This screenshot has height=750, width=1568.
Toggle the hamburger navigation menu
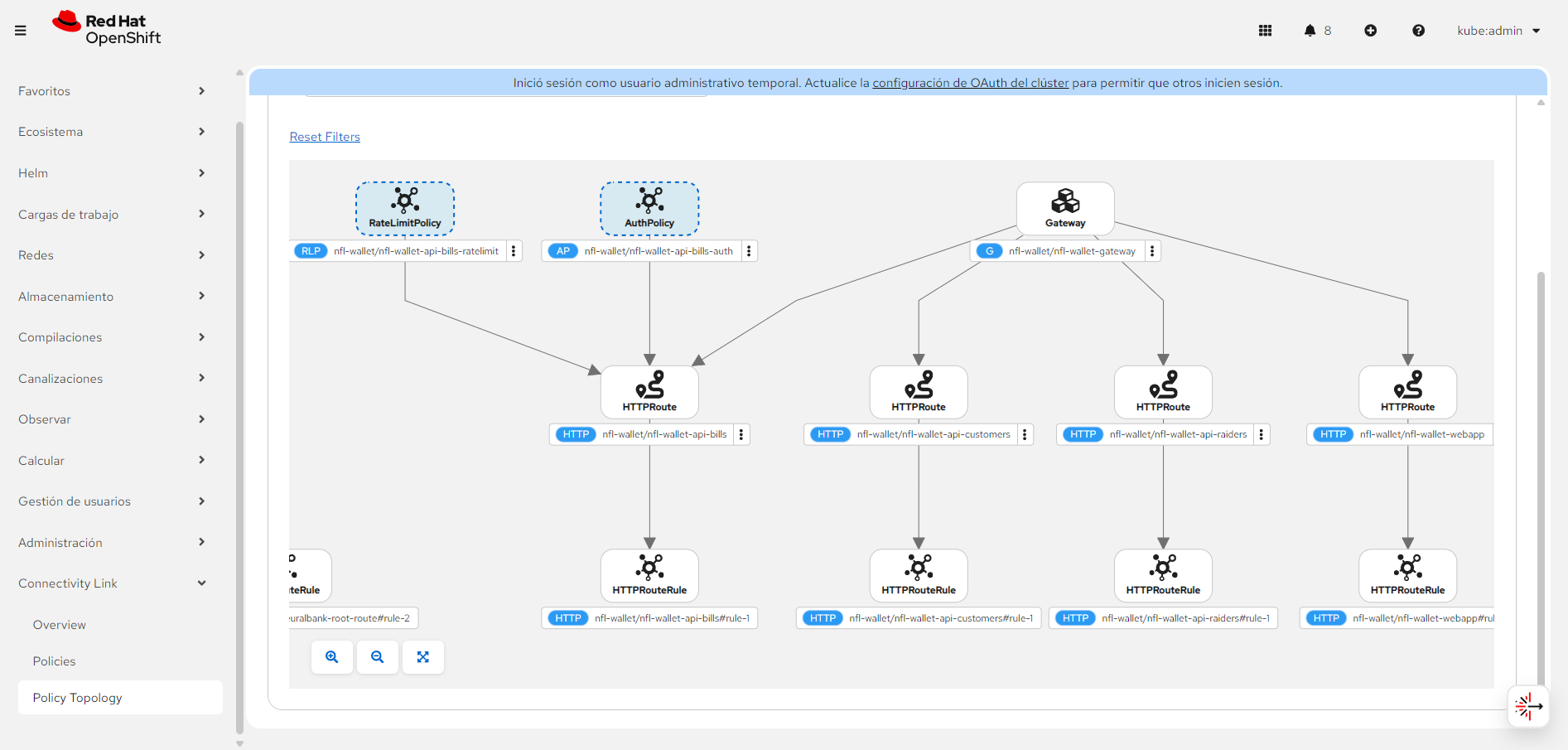coord(21,31)
